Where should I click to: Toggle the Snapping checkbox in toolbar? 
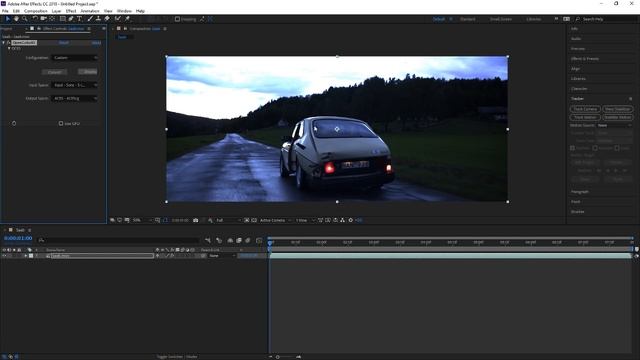[177, 19]
